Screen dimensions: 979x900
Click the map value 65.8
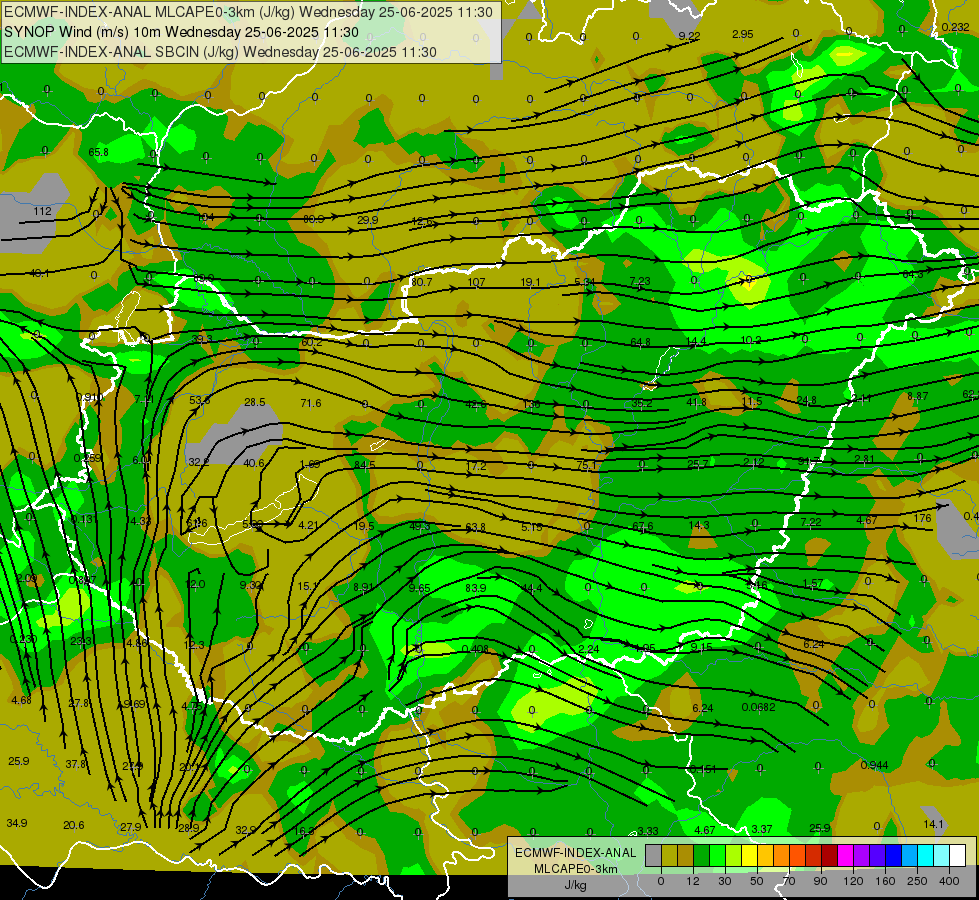[99, 152]
